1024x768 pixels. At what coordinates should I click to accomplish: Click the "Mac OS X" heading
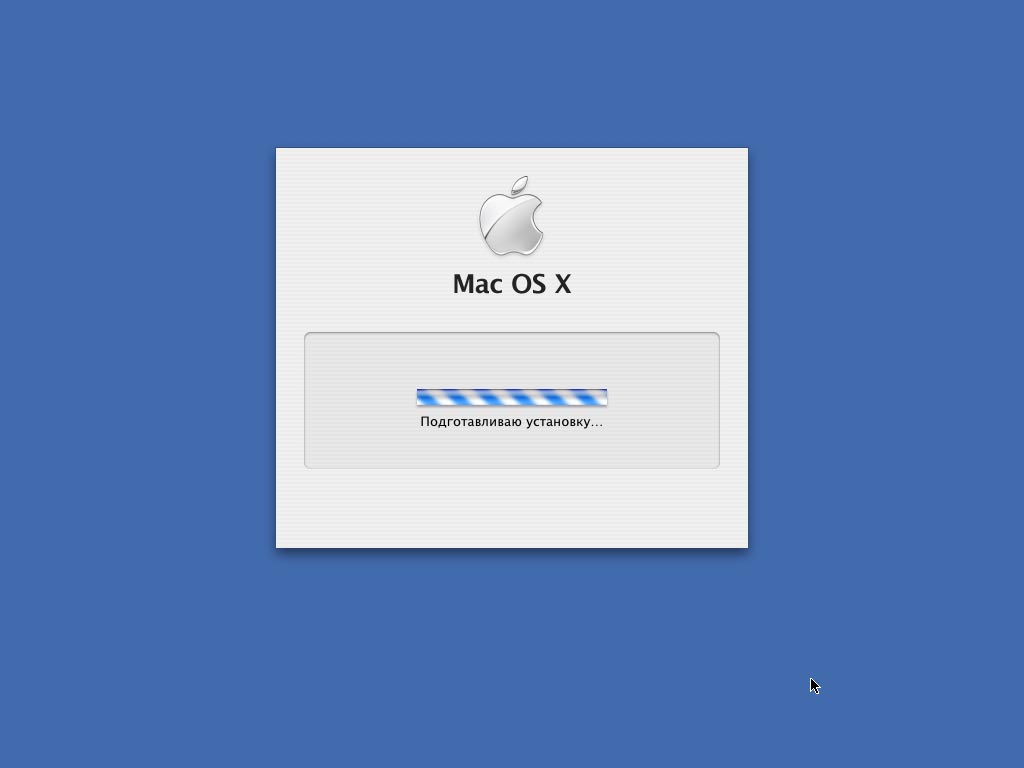[512, 284]
